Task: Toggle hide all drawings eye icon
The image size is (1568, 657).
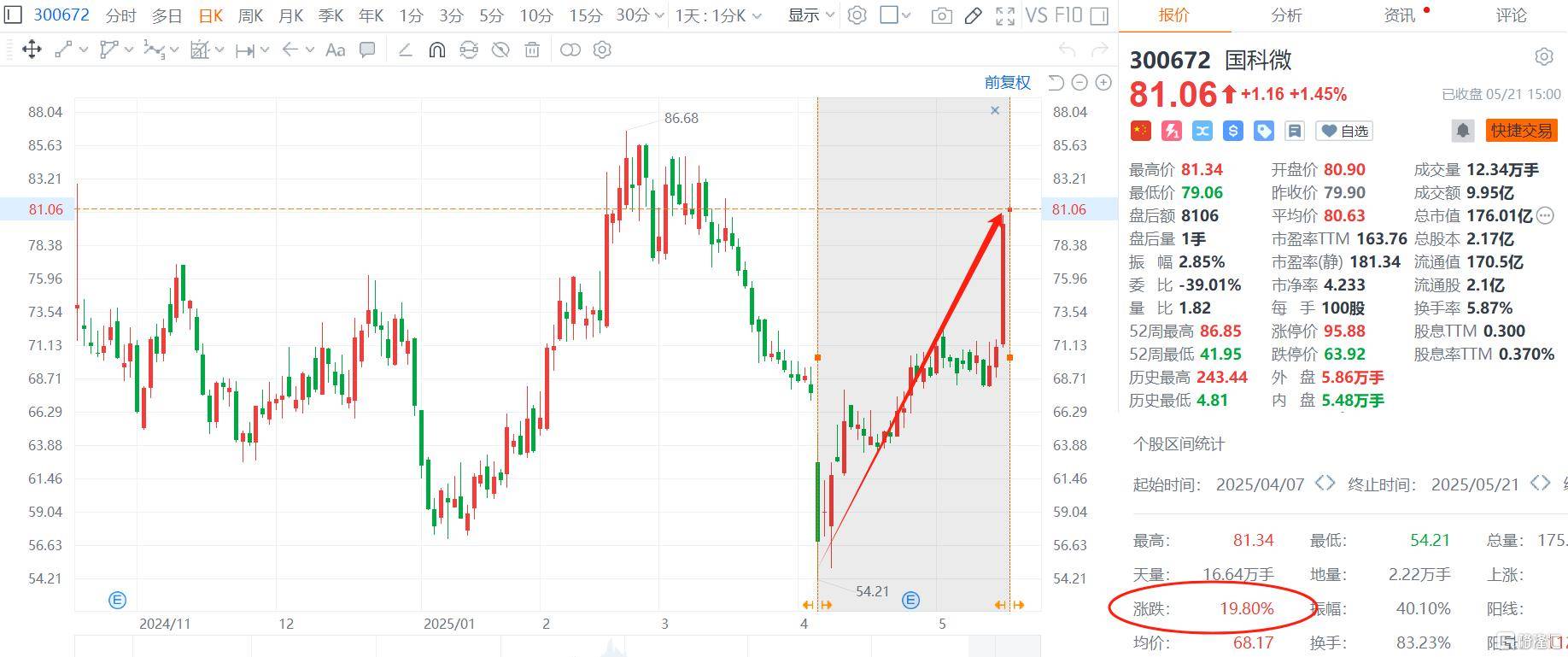Action: [x=500, y=50]
